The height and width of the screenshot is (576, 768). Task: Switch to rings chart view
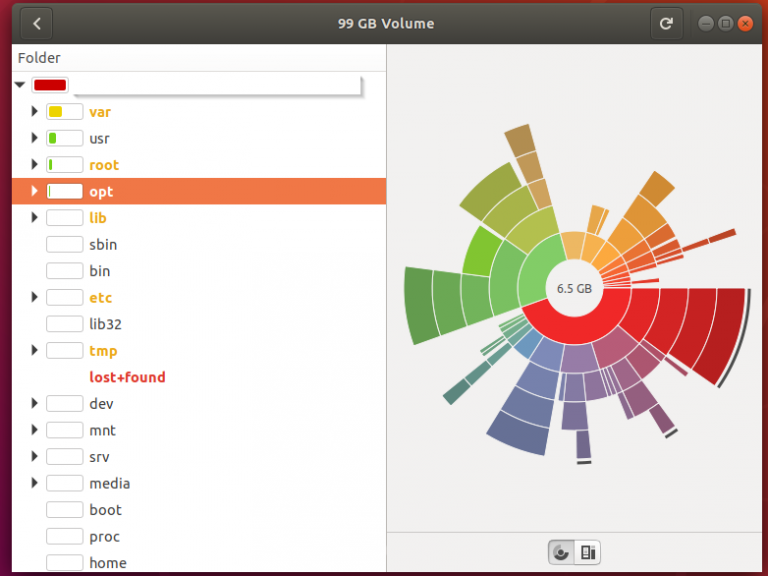click(x=561, y=551)
